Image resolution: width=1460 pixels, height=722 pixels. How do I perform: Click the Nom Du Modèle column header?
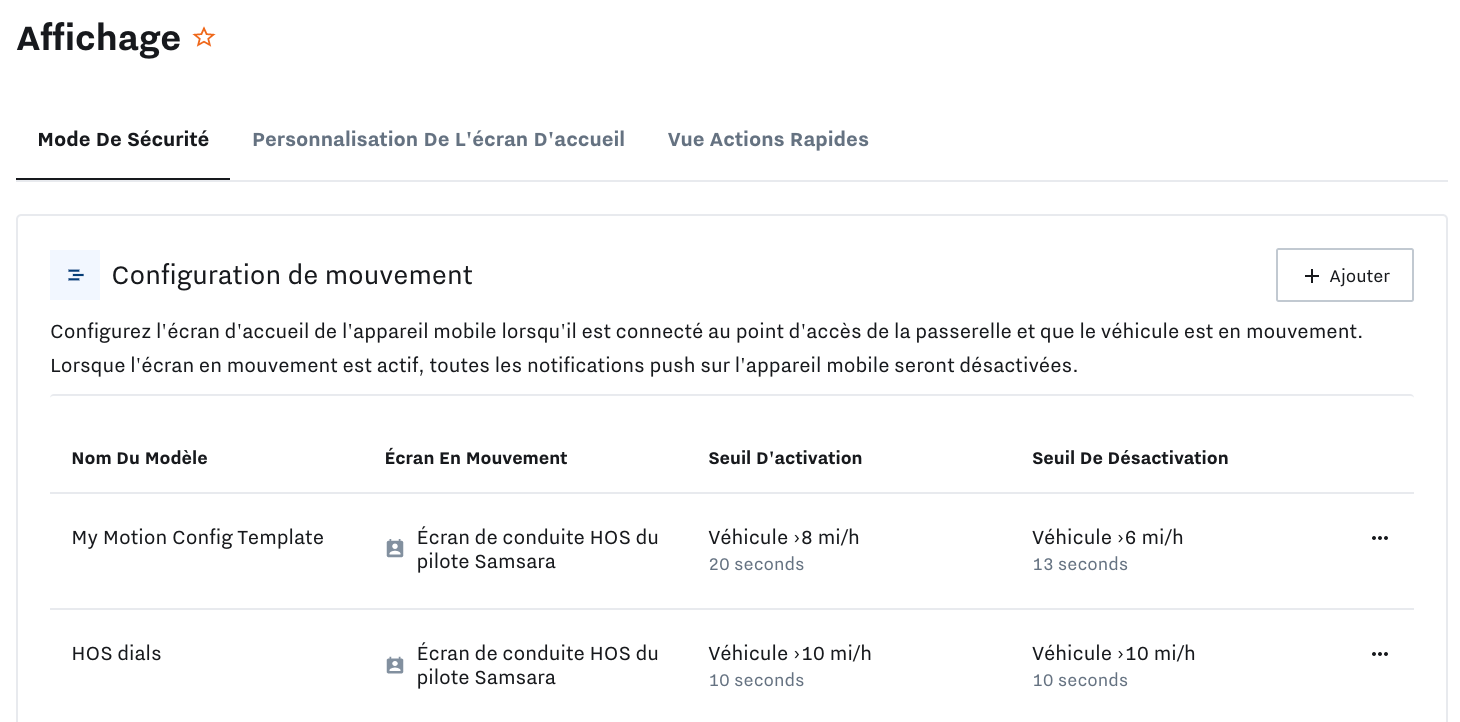139,457
